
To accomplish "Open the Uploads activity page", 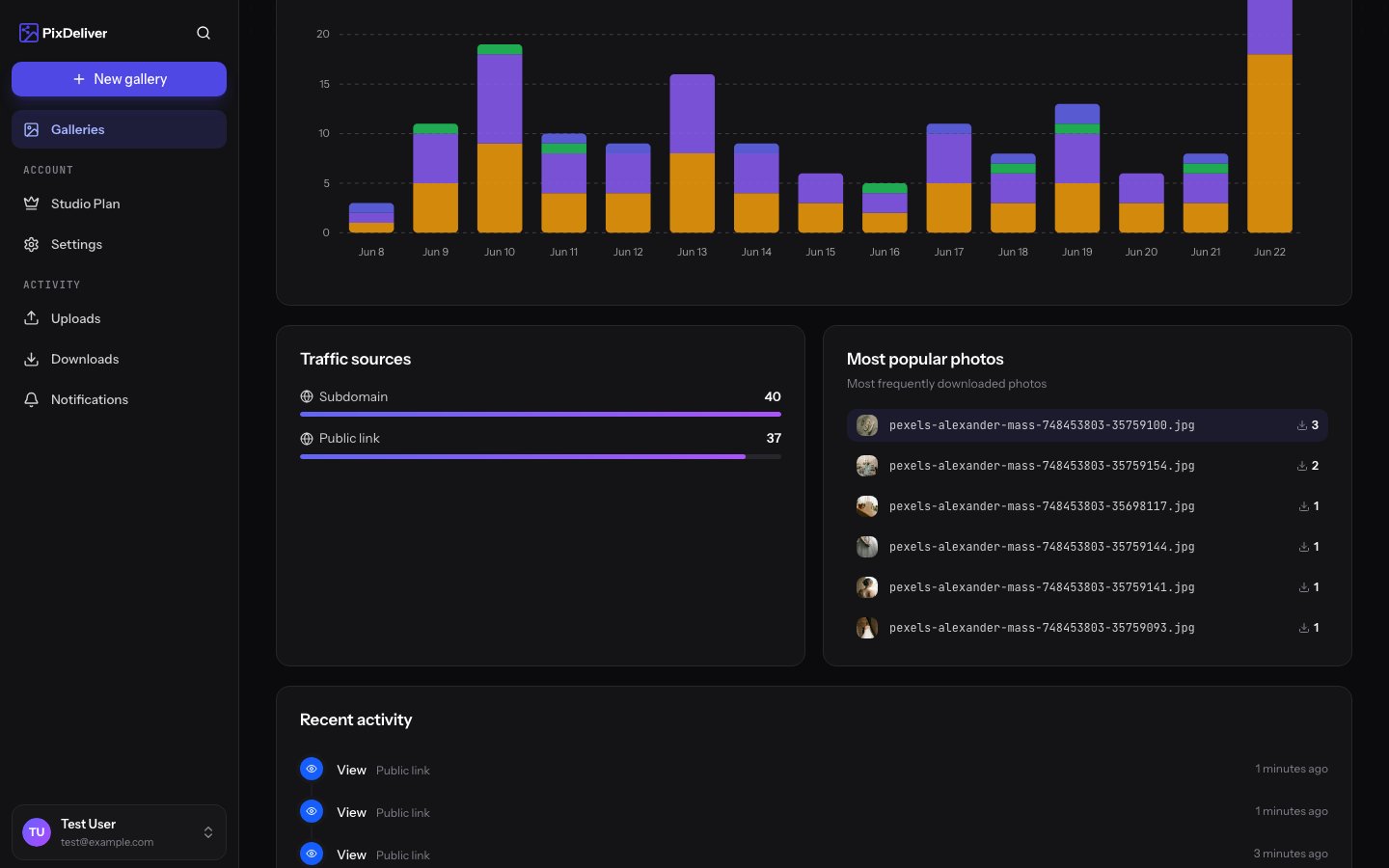I will point(119,318).
